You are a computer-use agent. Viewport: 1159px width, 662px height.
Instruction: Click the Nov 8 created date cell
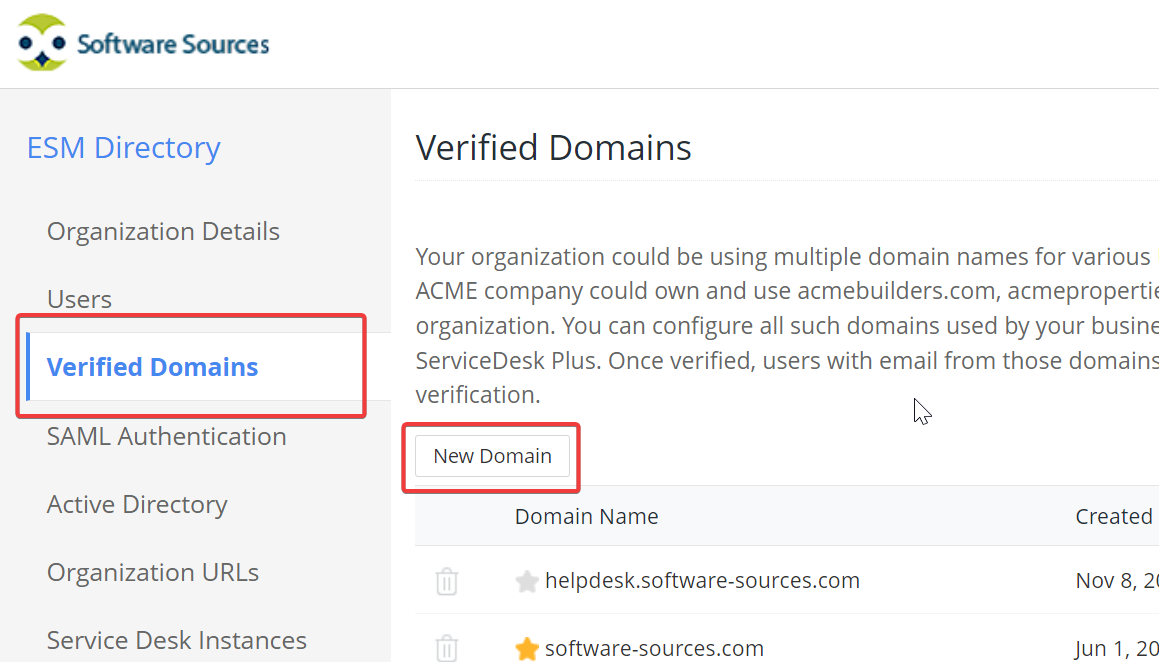pyautogui.click(x=1116, y=580)
